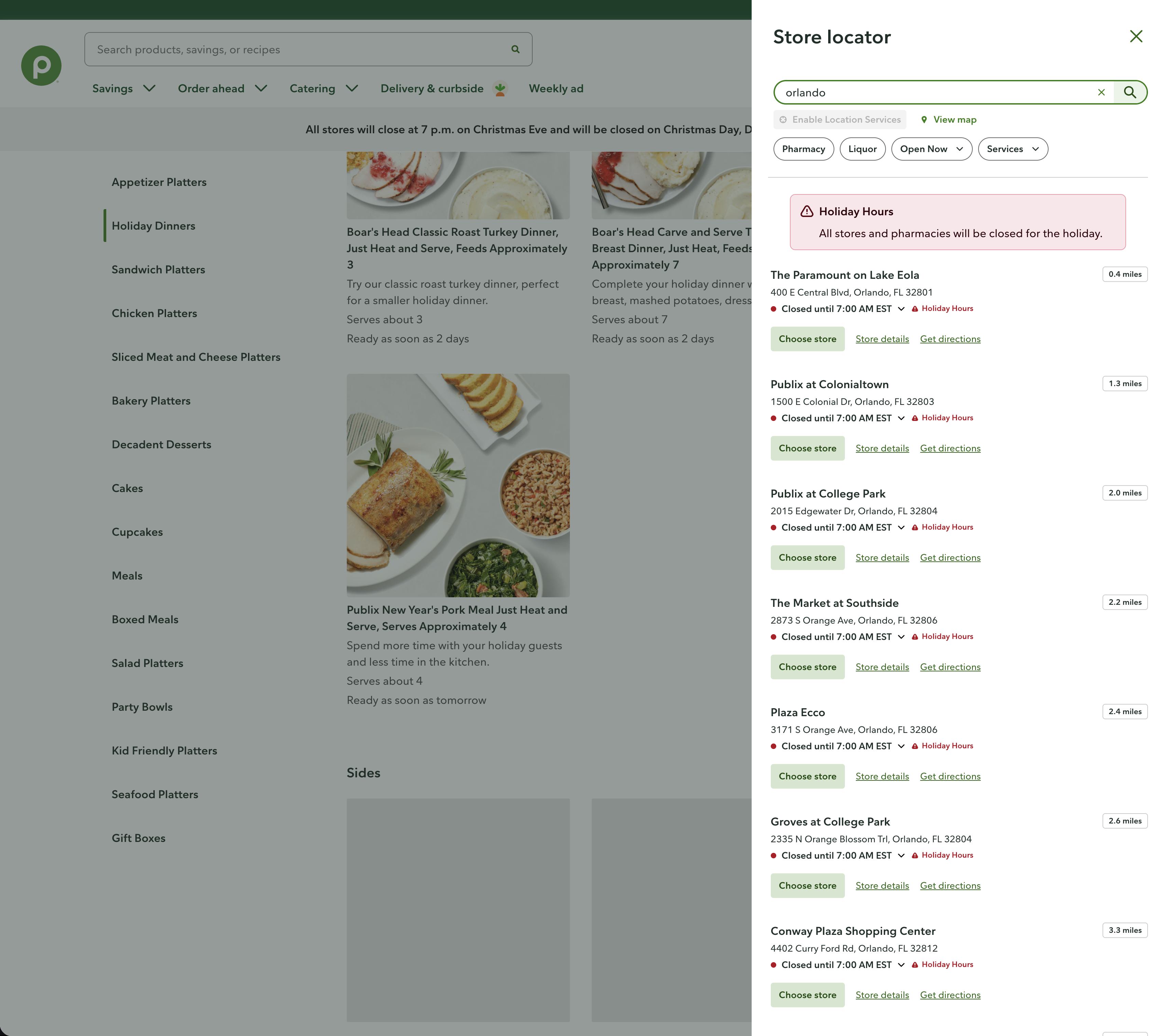
Task: Click the seedling icon next to Delivery & curbside
Action: pyautogui.click(x=500, y=89)
